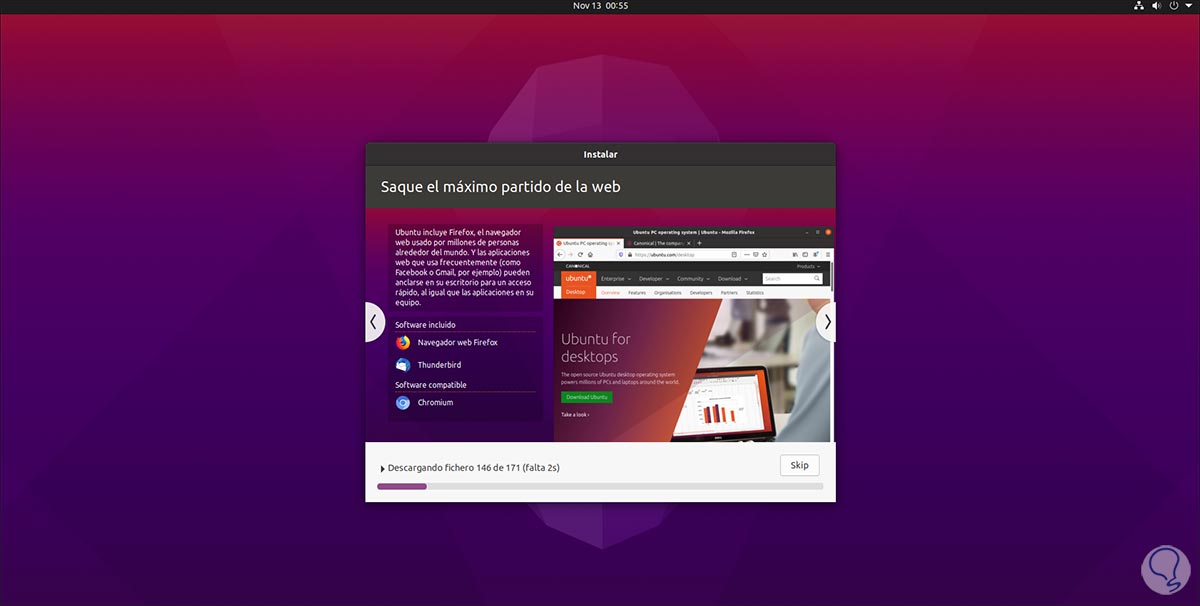The width and height of the screenshot is (1200, 606).
Task: Advance to the next slide arrow
Action: (827, 322)
